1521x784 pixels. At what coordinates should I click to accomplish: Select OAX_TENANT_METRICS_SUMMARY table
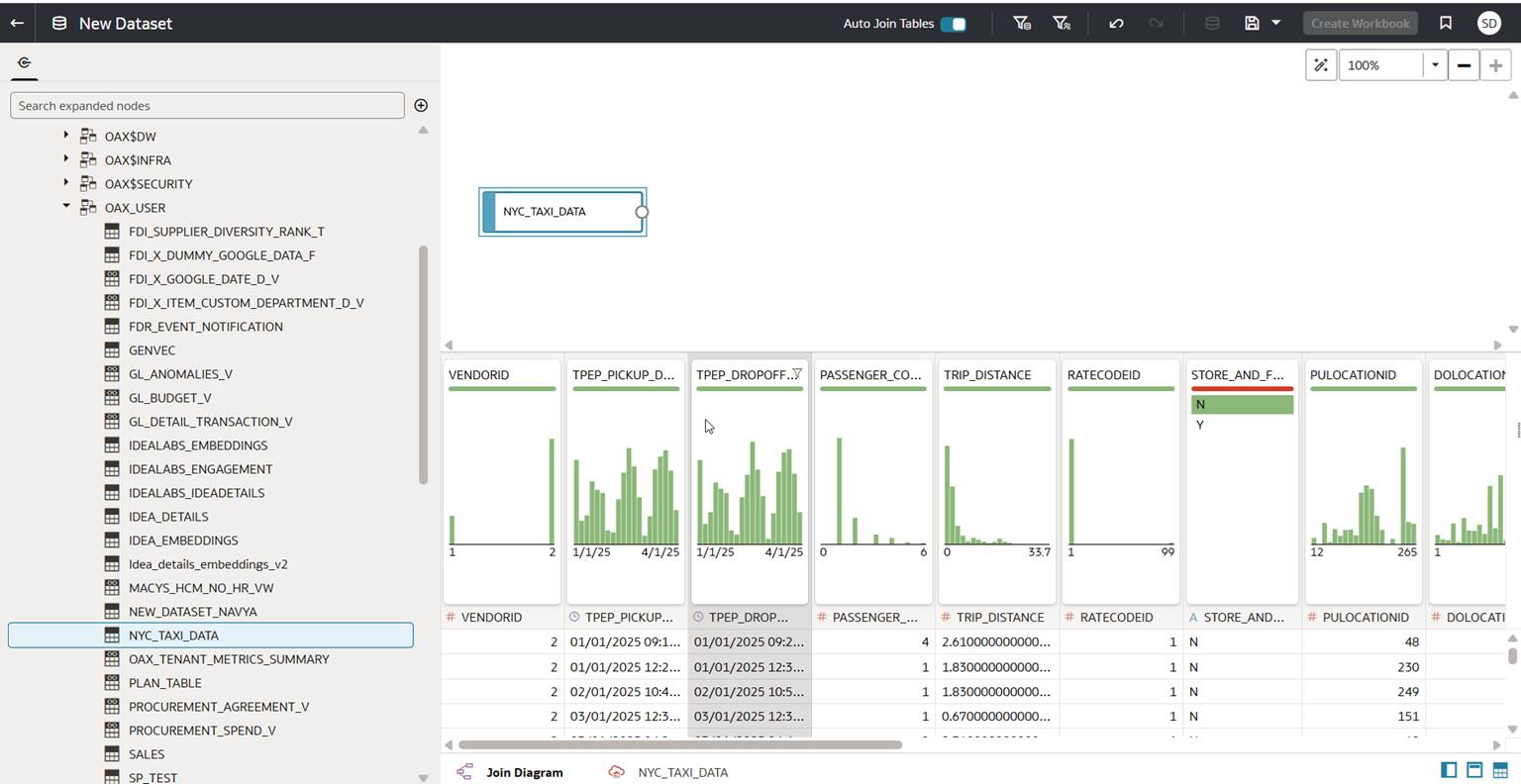[229, 659]
